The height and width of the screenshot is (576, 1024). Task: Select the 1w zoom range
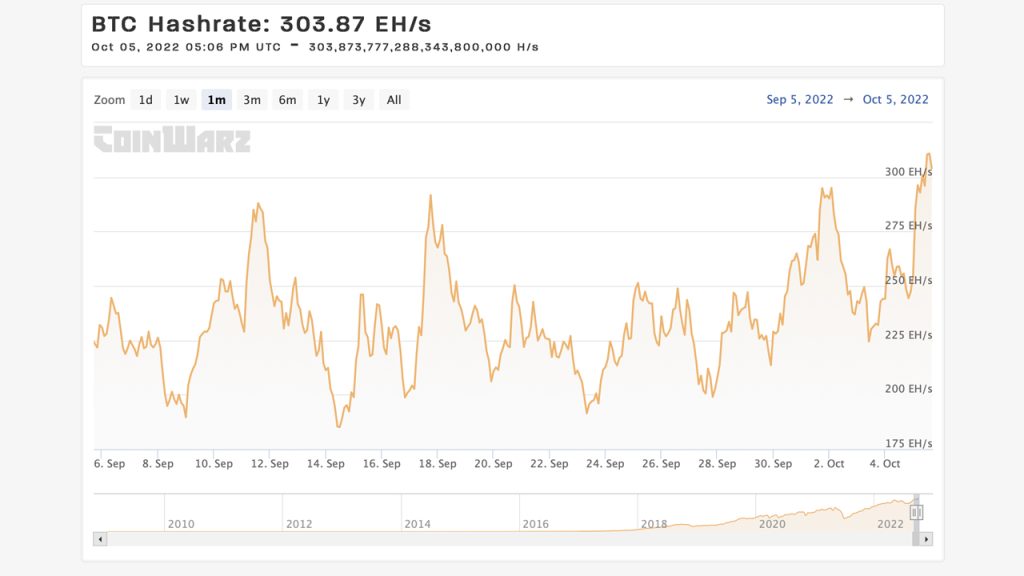[181, 100]
